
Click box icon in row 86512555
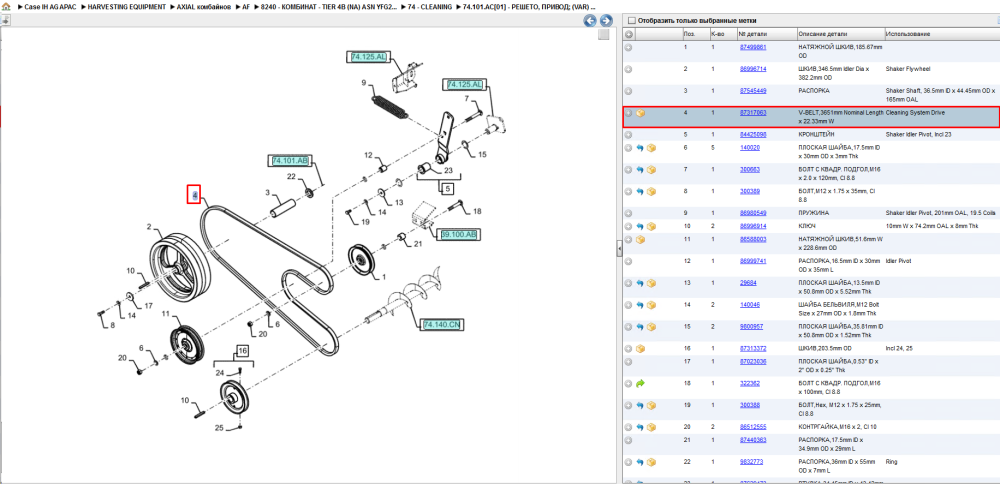click(651, 427)
